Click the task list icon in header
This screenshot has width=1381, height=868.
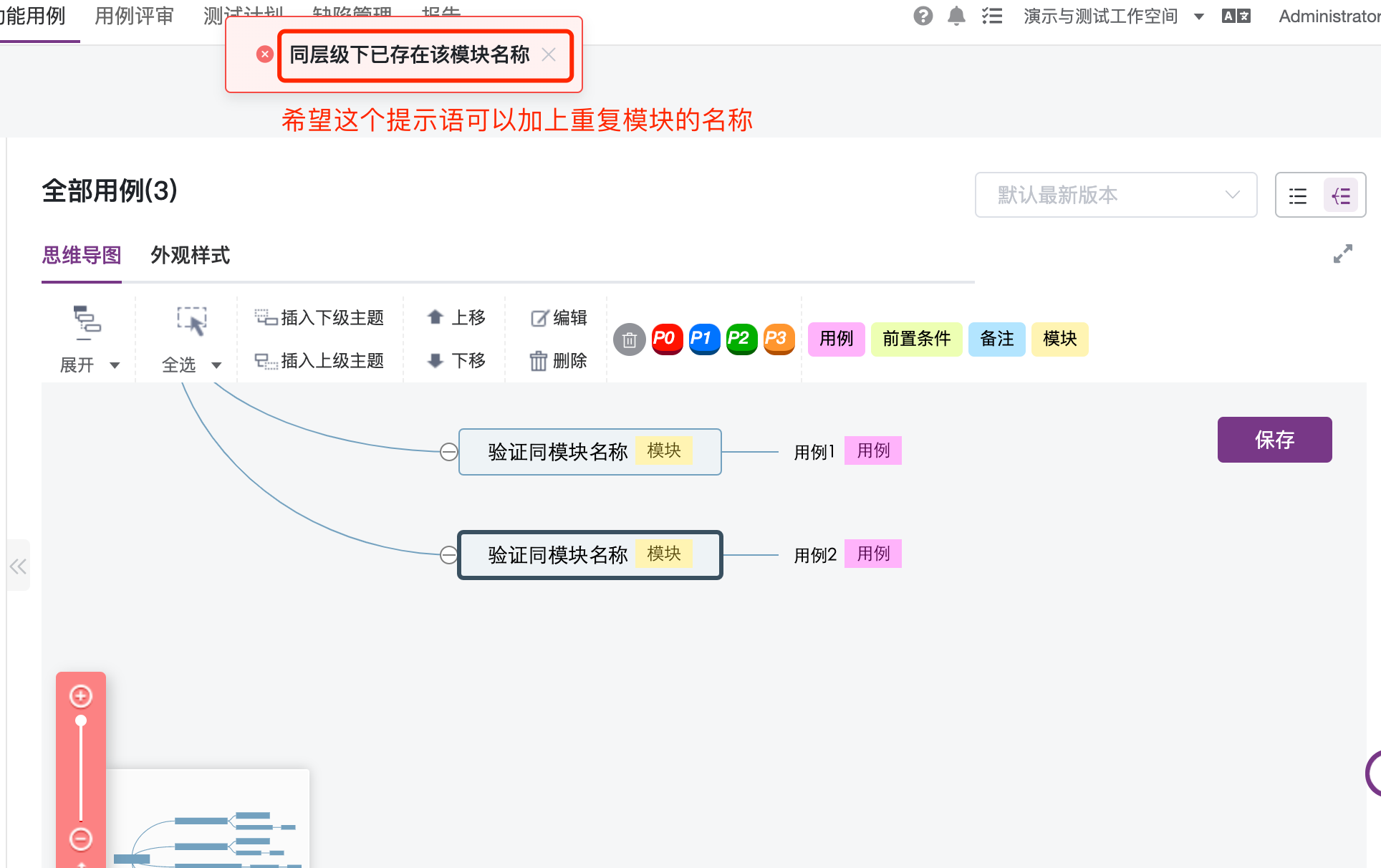(x=992, y=16)
